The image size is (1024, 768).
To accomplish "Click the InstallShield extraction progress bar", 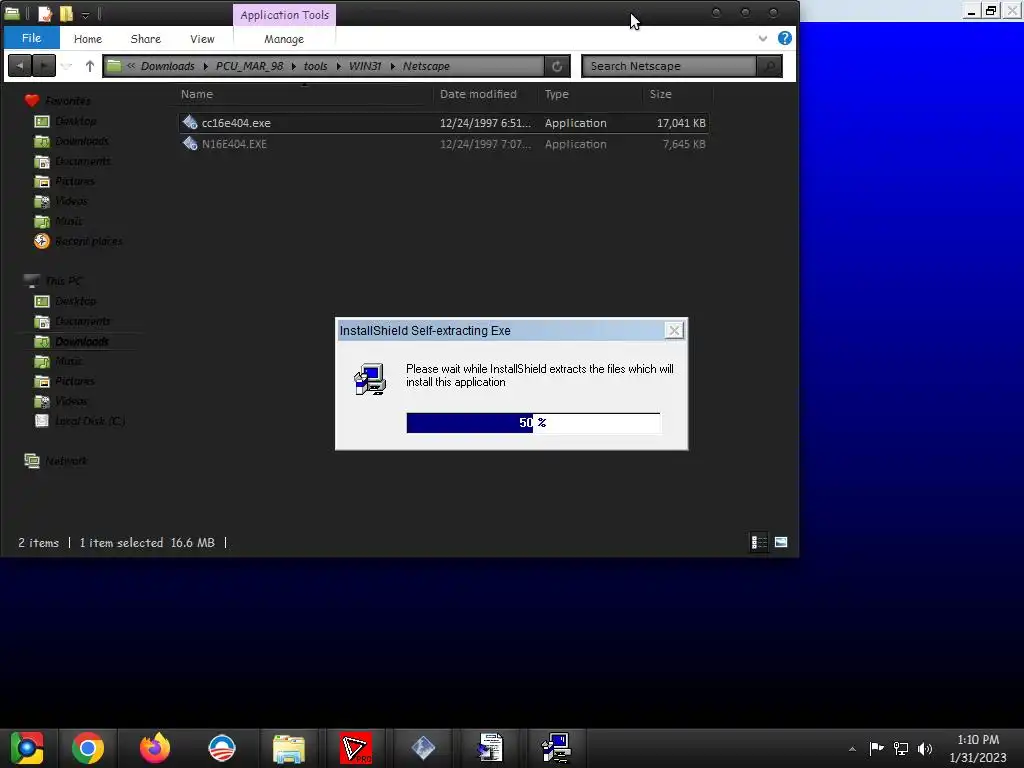I will [533, 423].
